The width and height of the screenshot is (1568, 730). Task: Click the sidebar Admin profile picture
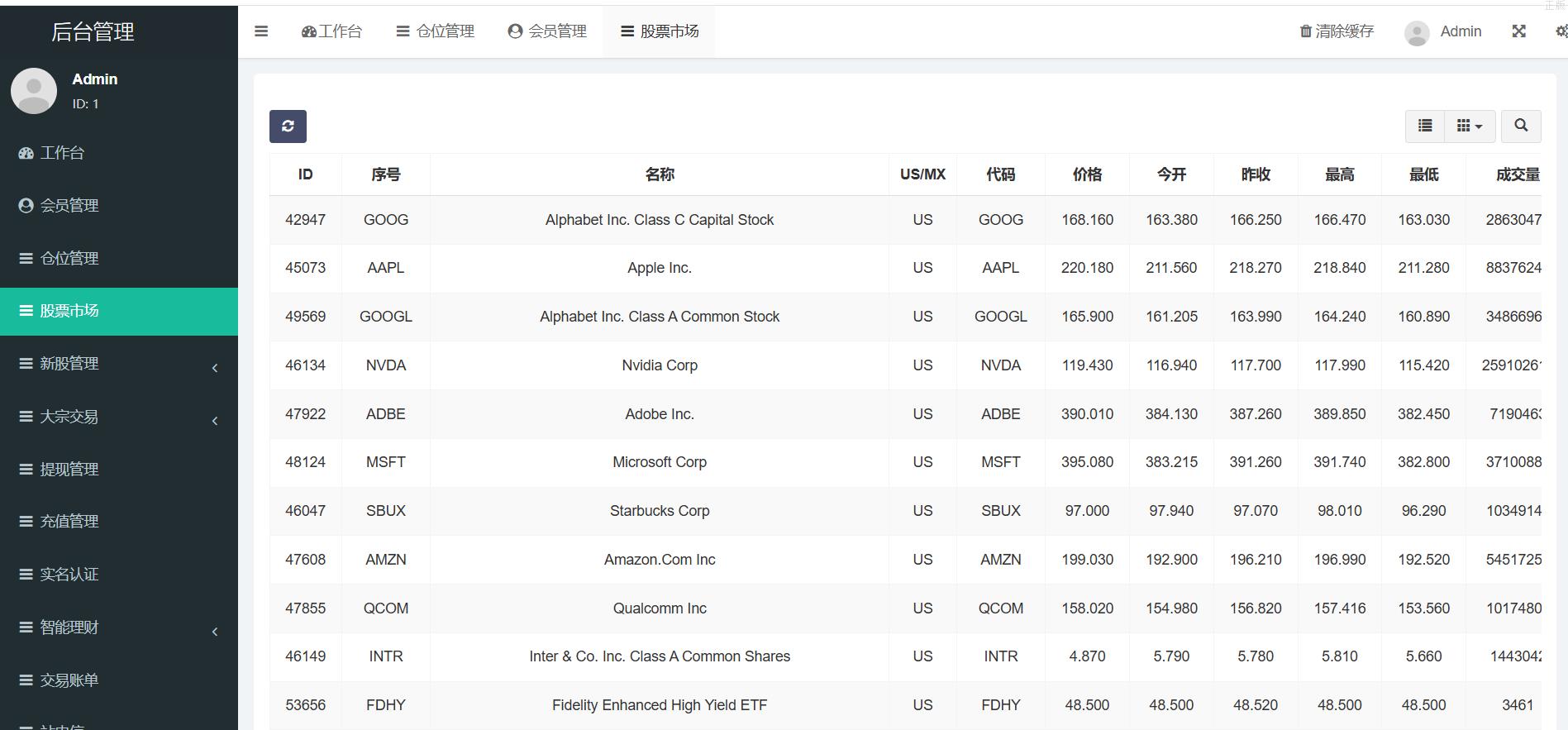pos(34,91)
